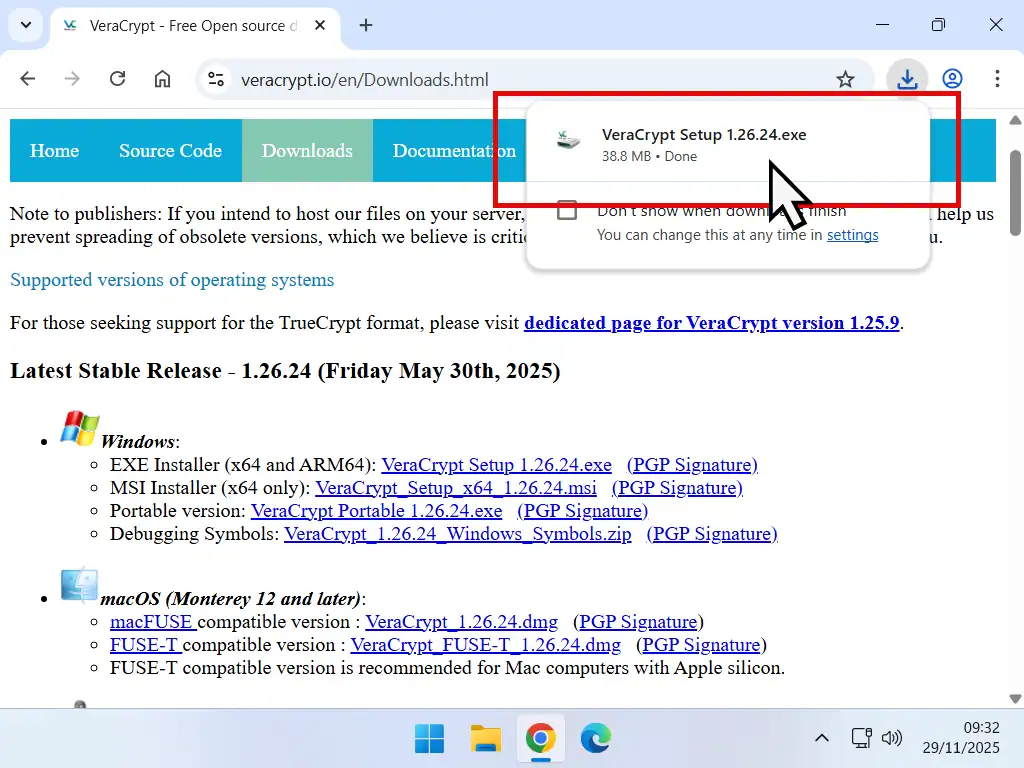Viewport: 1024px width, 768px height.
Task: Navigate back using the back arrow
Action: [x=27, y=78]
